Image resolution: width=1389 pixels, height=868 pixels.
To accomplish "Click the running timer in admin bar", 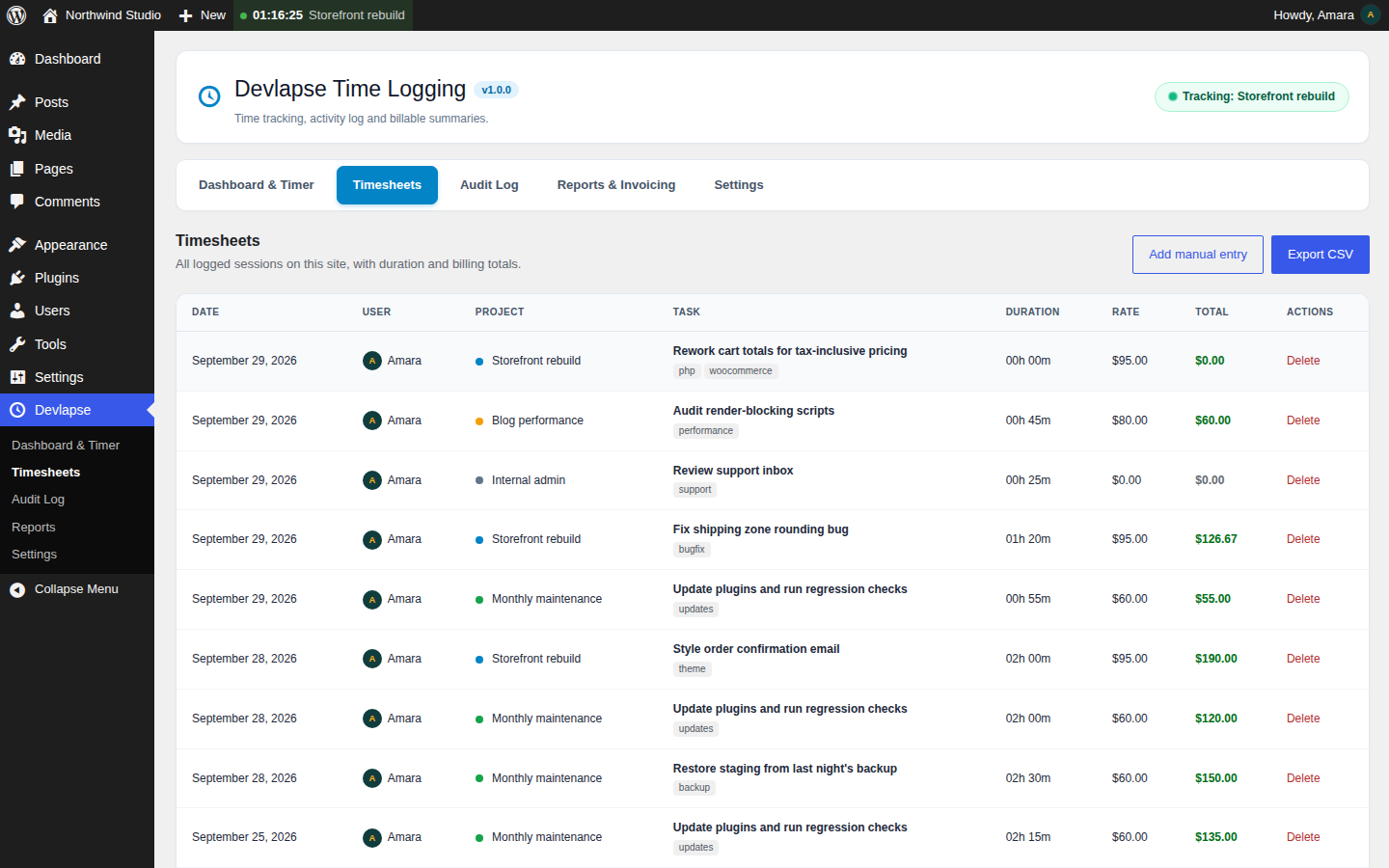I will (323, 15).
